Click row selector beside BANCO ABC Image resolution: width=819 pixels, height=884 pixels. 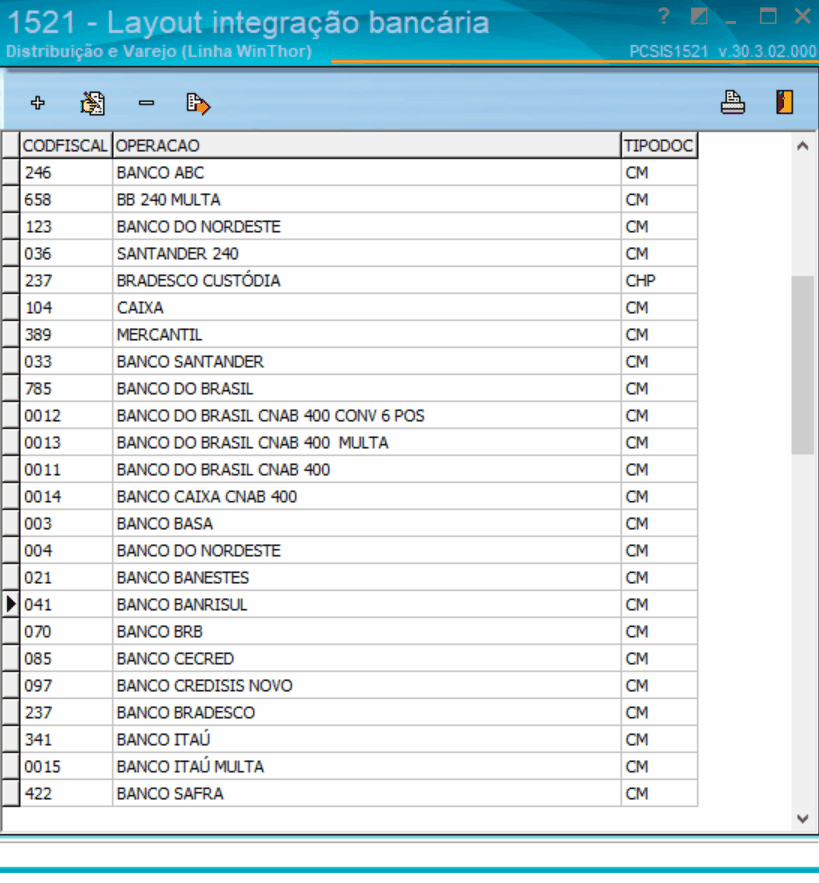point(11,173)
